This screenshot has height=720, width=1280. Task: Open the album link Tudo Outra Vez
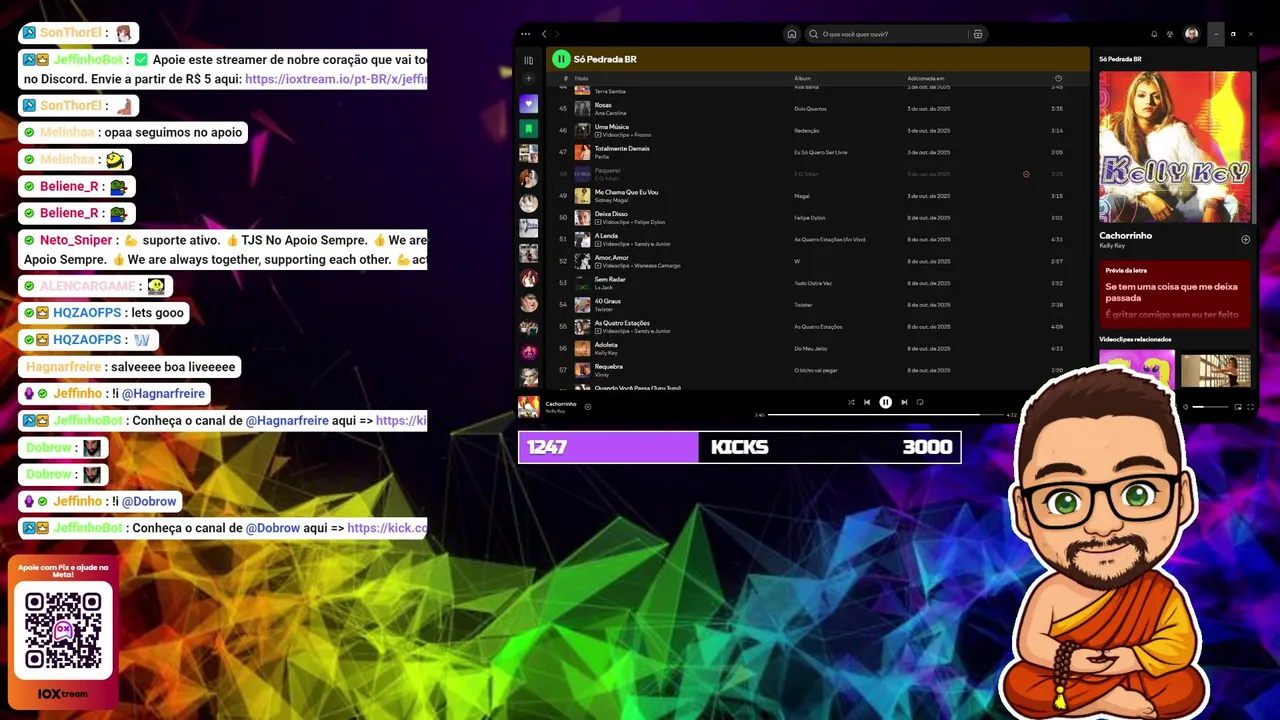812,283
